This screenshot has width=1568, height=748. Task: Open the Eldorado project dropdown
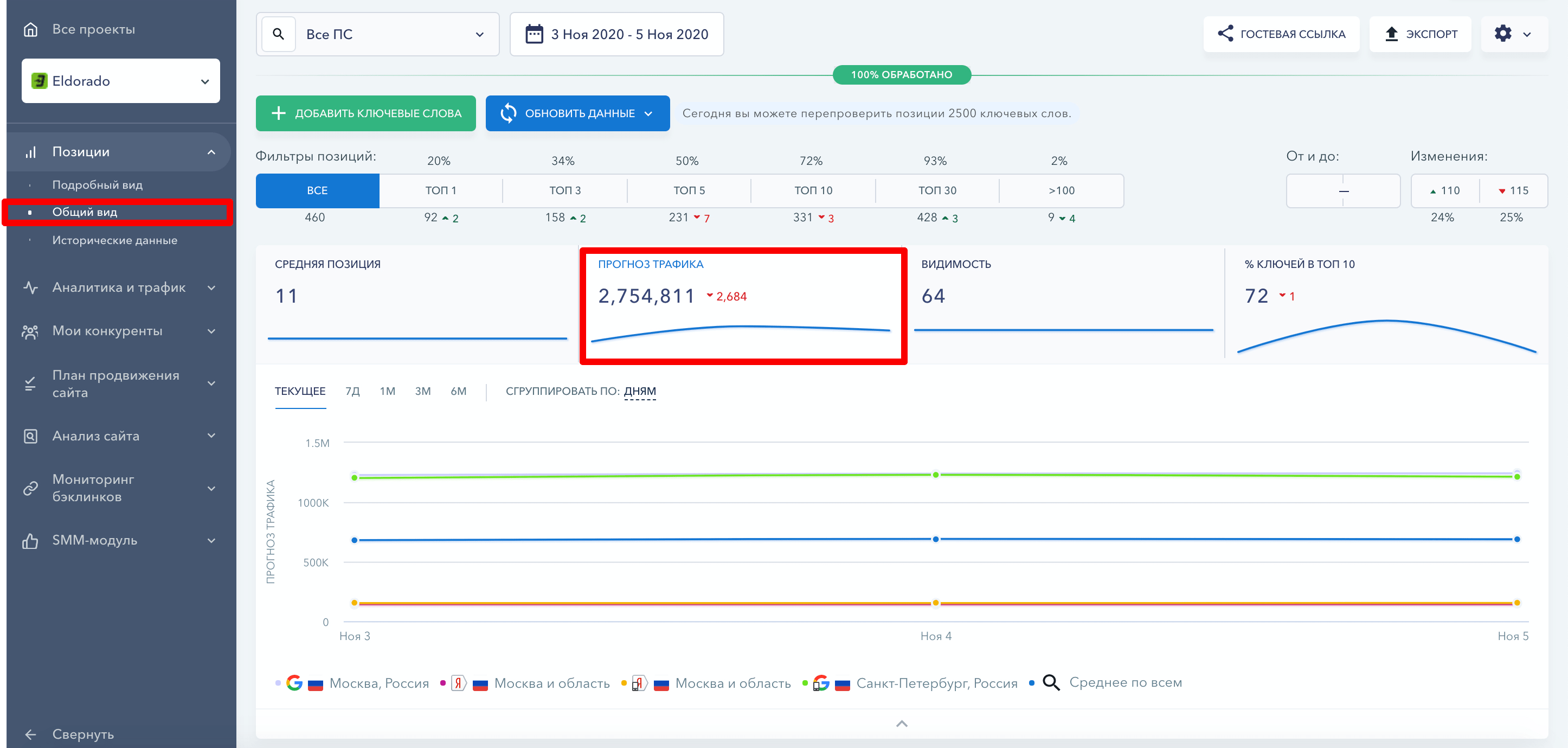coord(120,81)
